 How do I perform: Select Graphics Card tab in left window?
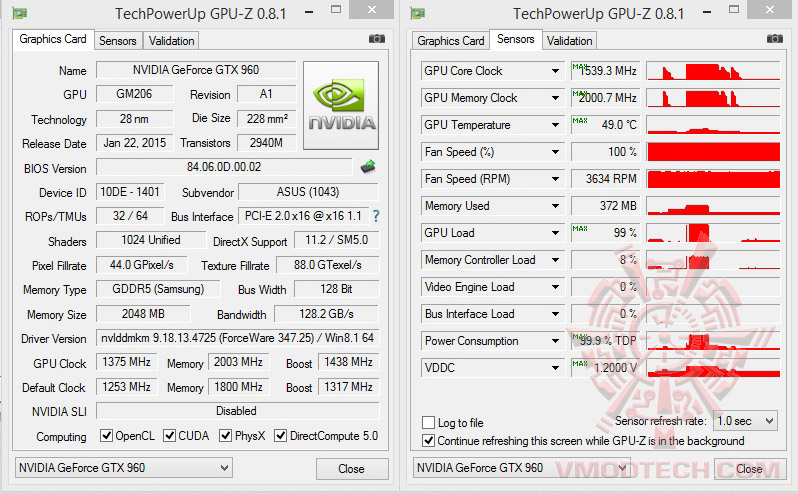pos(53,39)
